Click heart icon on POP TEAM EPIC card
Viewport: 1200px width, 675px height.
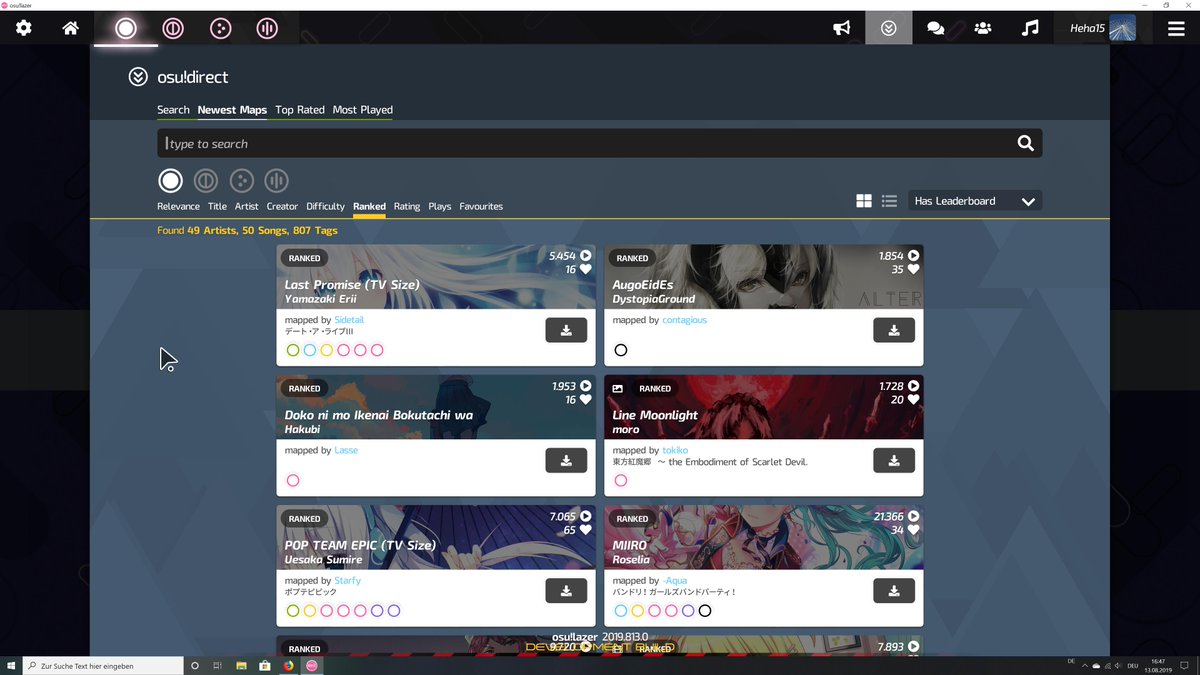pos(586,530)
